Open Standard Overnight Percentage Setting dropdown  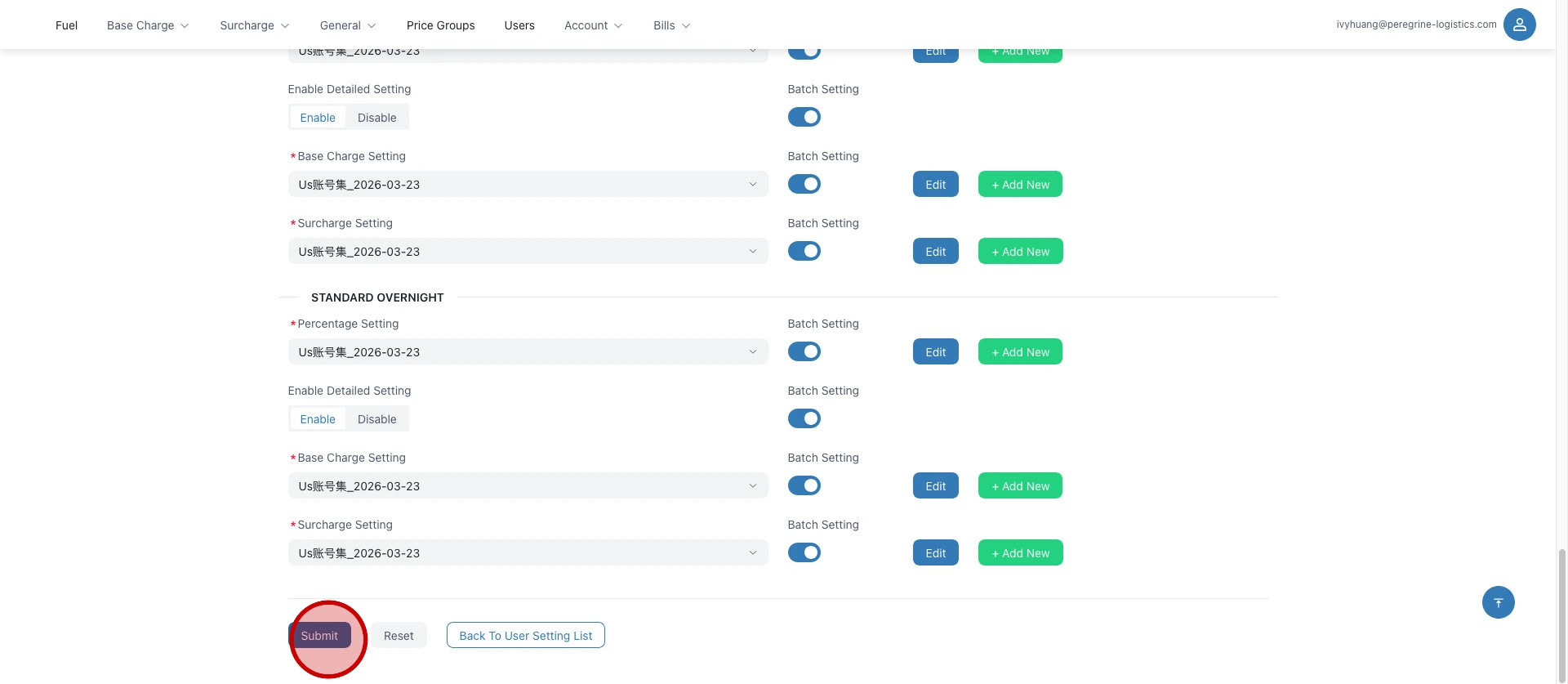coord(528,351)
